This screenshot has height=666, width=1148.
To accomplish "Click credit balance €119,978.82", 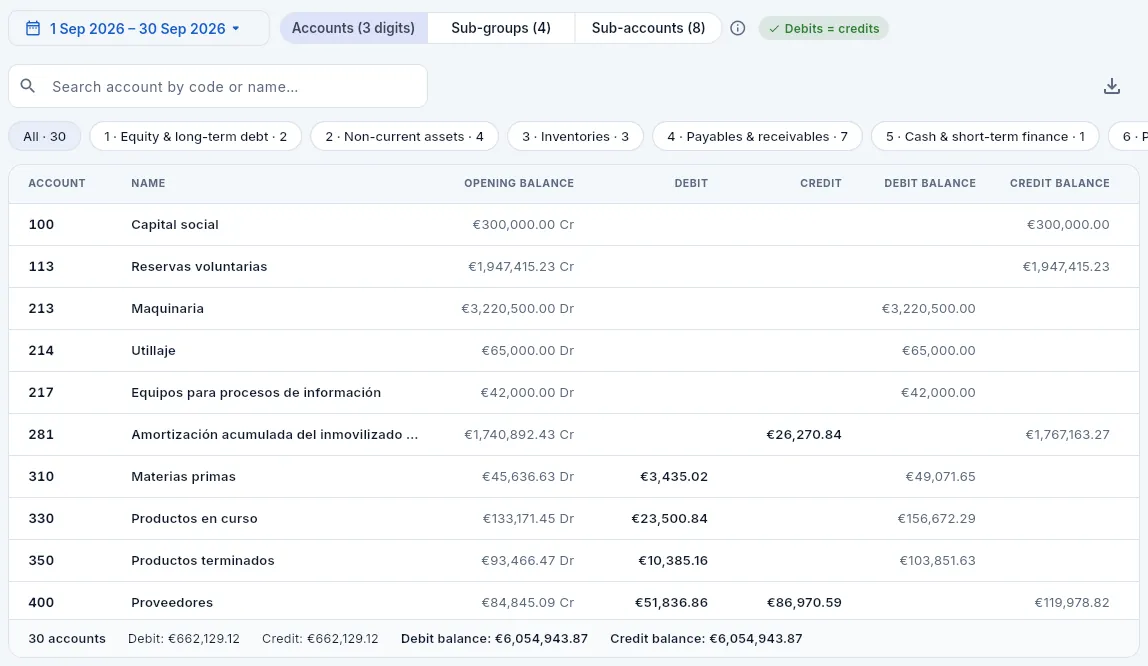I will pos(1072,602).
